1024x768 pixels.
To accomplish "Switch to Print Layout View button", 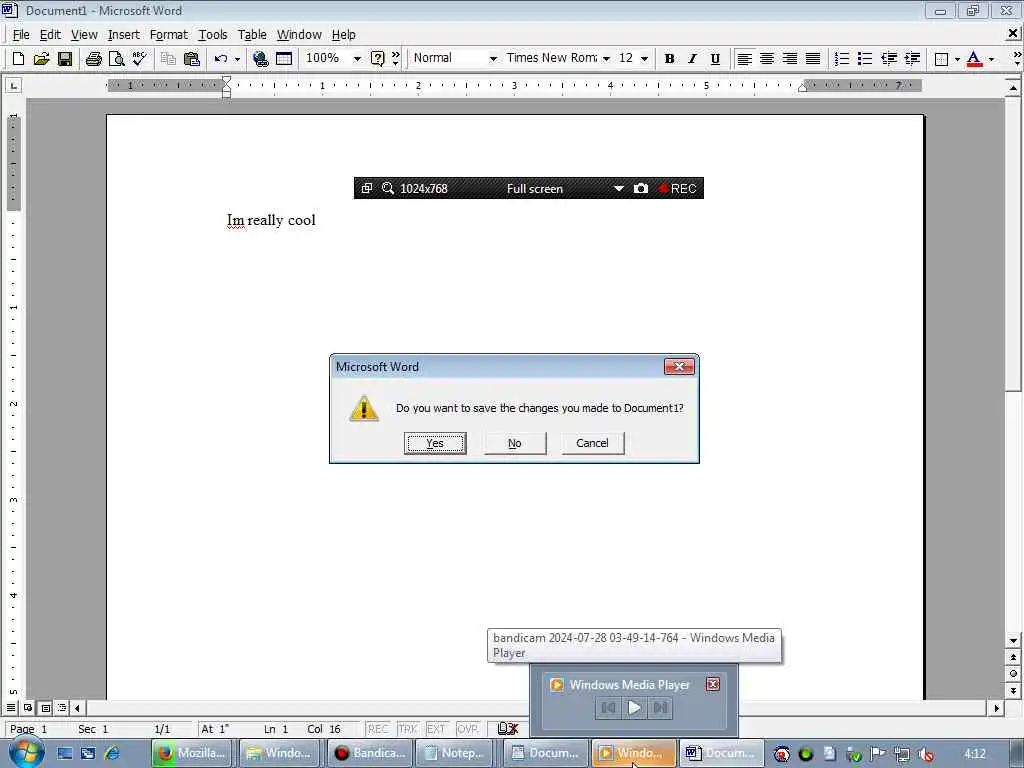I will point(46,708).
